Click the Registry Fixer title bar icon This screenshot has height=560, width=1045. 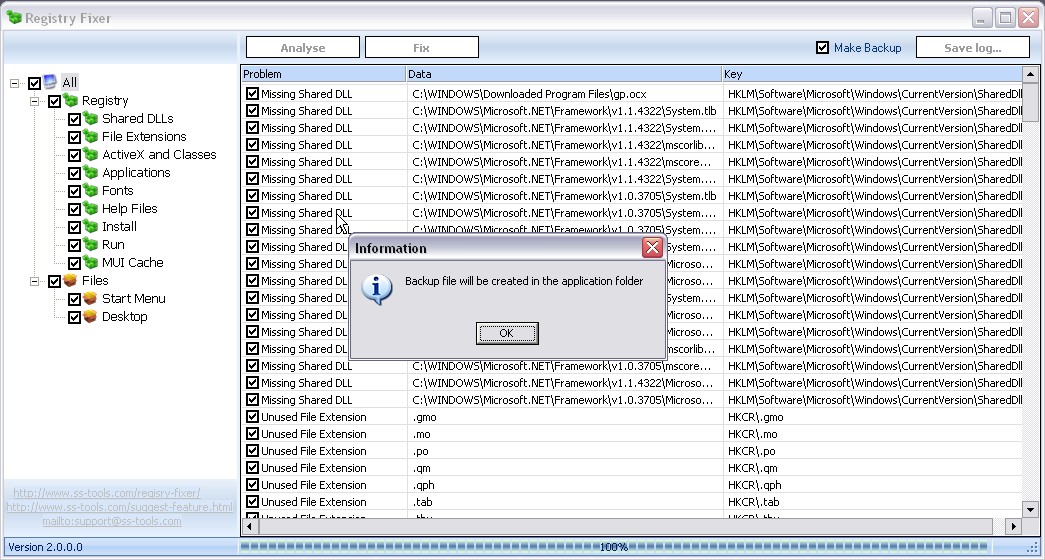click(x=14, y=17)
